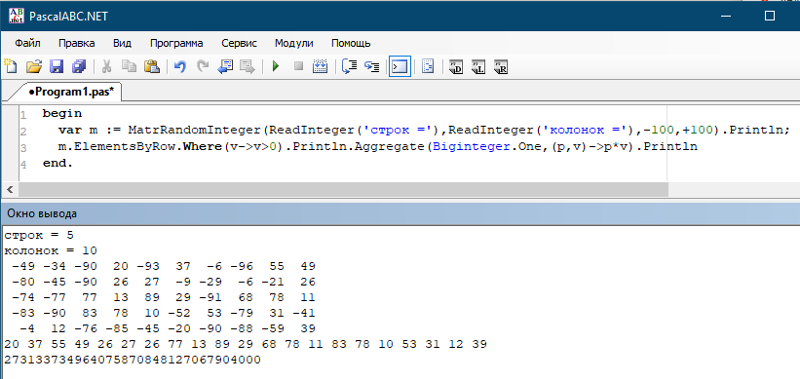This screenshot has width=800, height=379.
Task: Open the Помощь menu
Action: [x=351, y=43]
